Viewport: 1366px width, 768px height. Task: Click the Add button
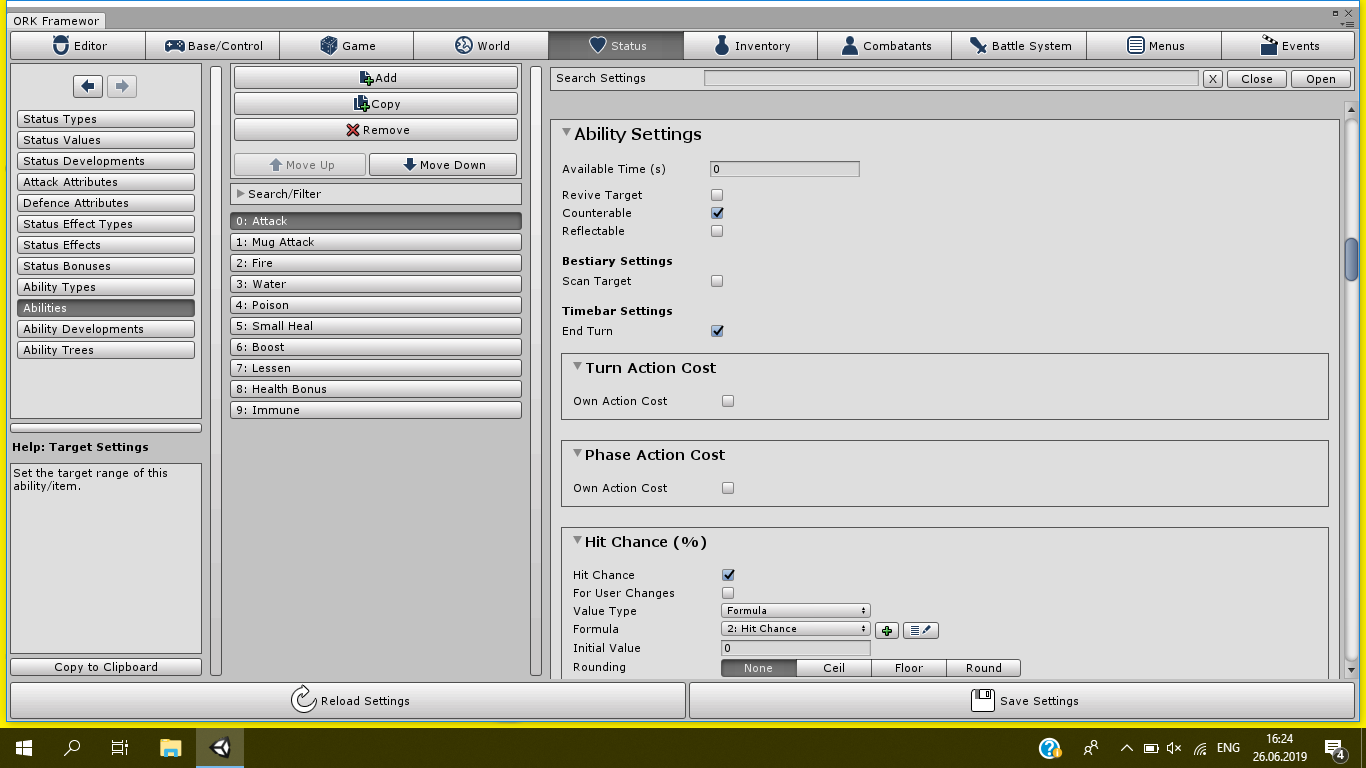pos(376,78)
